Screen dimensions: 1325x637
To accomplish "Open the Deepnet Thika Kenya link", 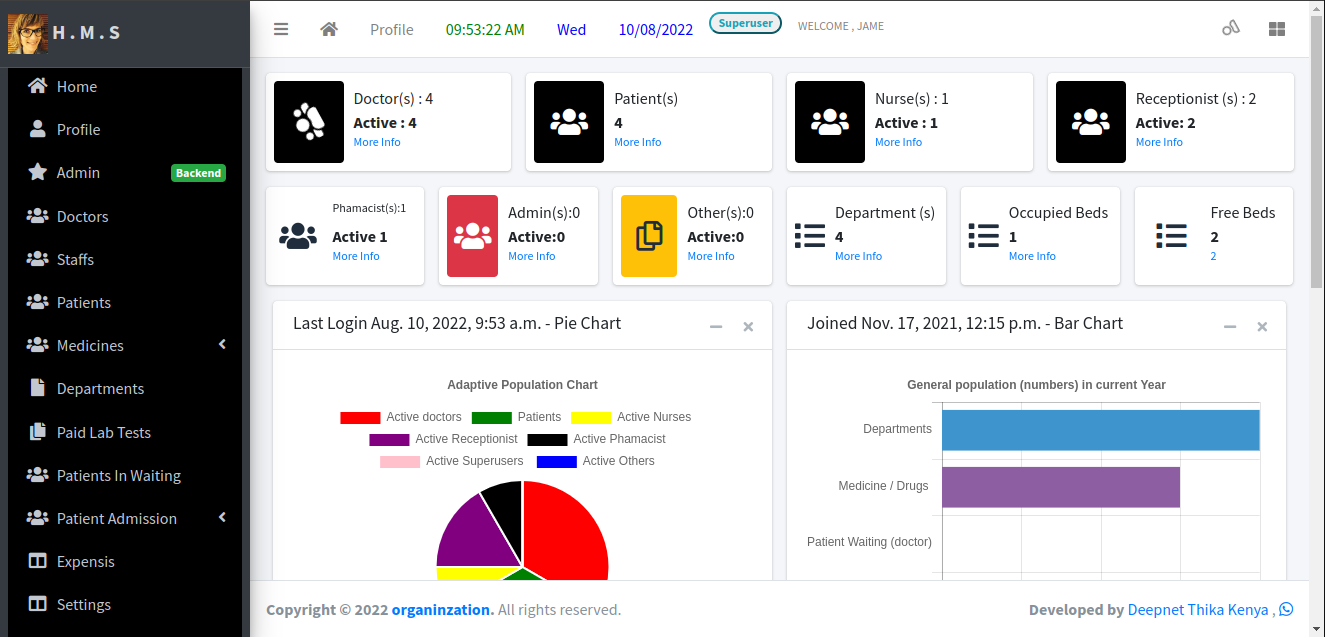I will [1198, 610].
